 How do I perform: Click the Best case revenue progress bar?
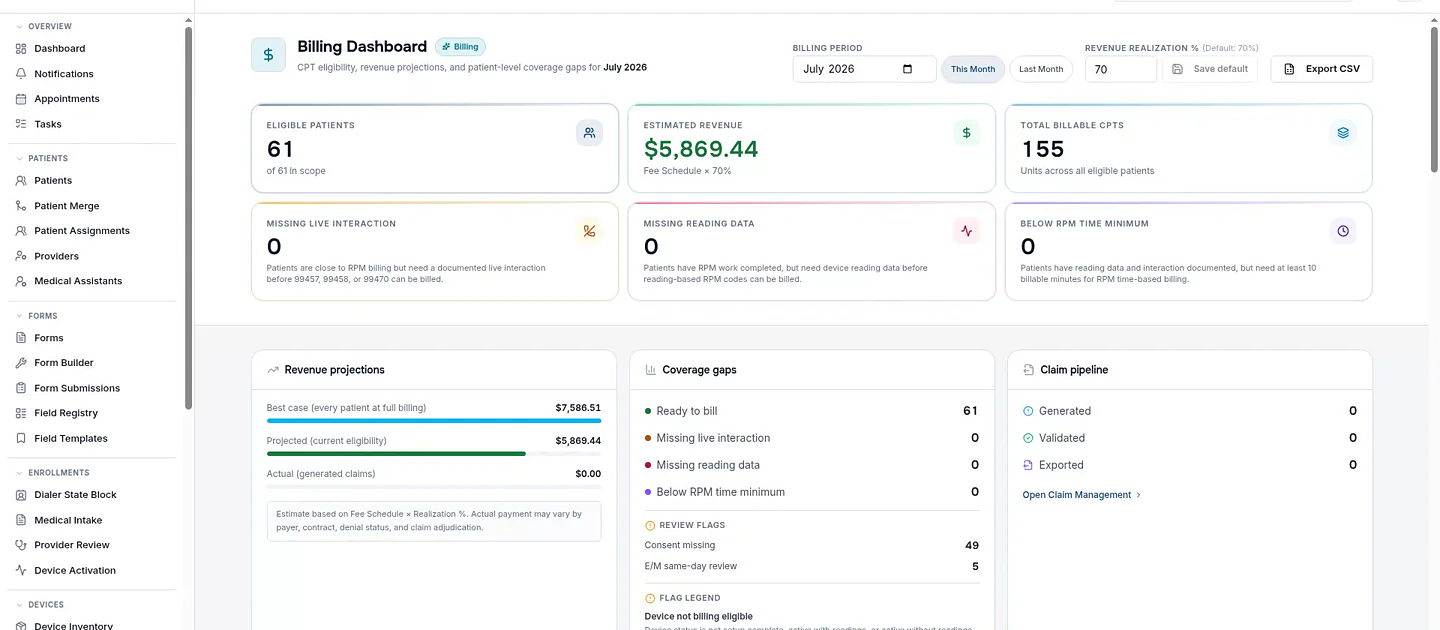click(434, 421)
